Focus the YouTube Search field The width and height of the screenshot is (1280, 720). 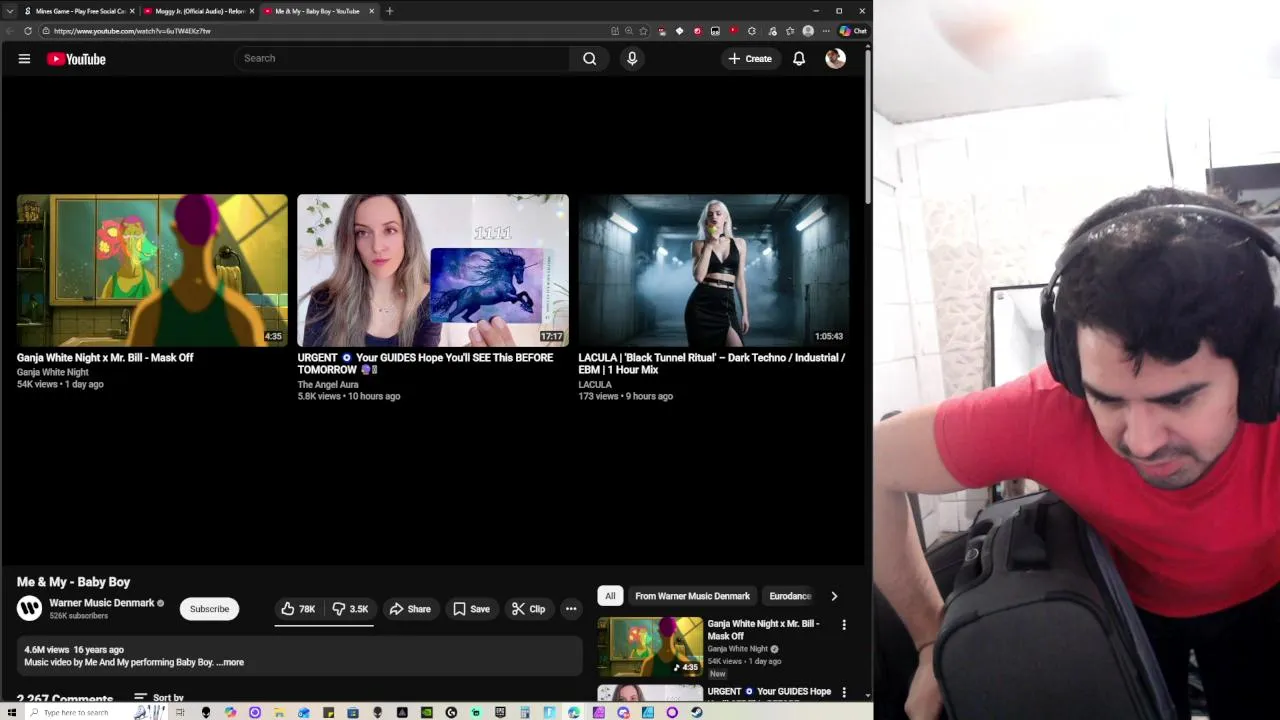click(403, 58)
